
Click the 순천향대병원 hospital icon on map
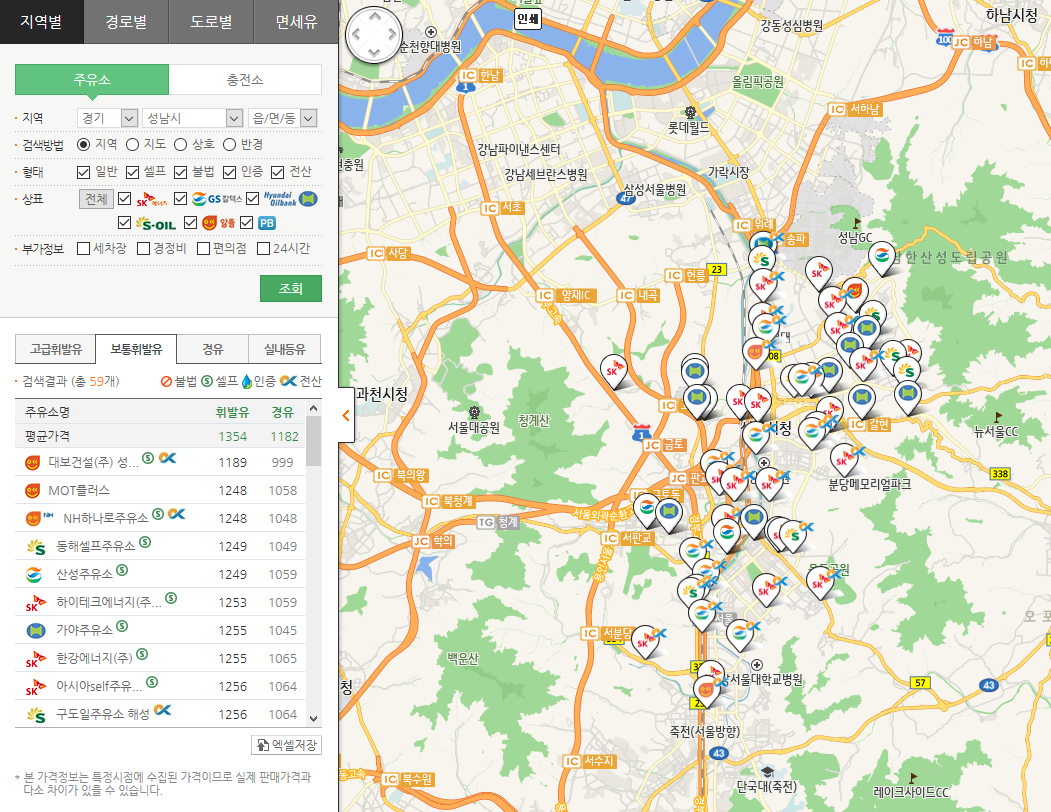coord(431,32)
